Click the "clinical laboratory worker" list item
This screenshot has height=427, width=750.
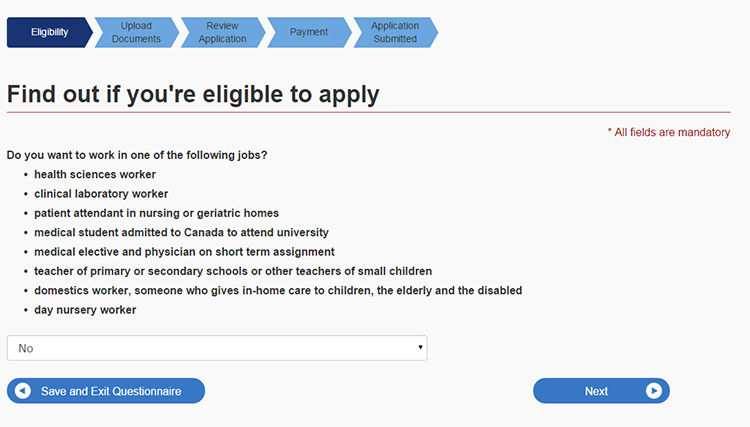click(101, 194)
